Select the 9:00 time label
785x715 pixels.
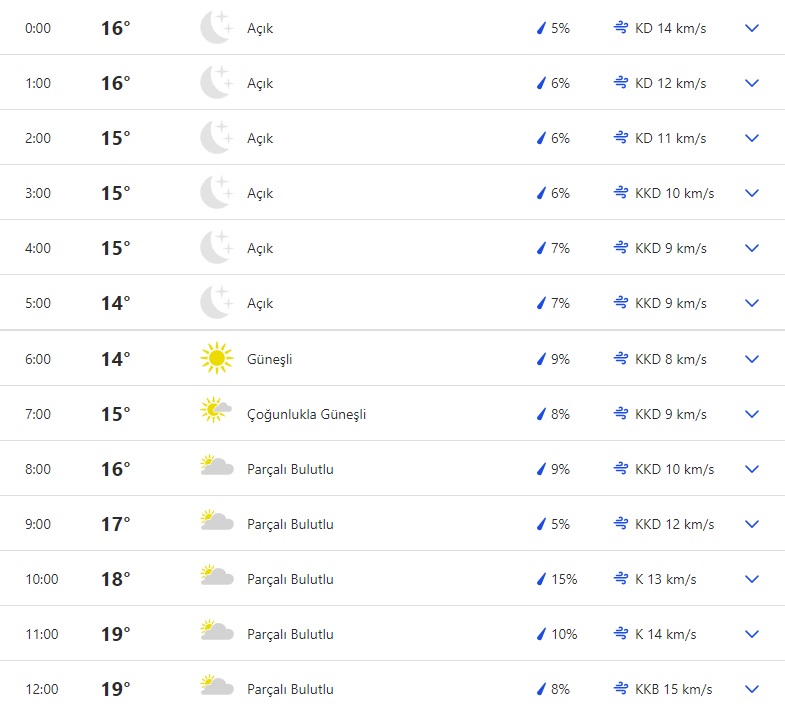[38, 524]
